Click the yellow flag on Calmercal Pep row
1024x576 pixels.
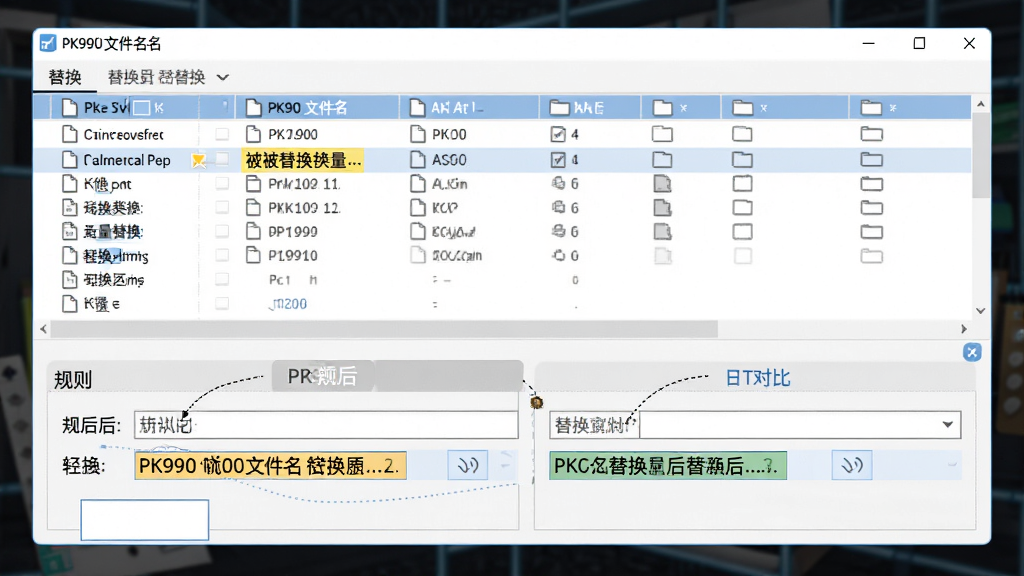[x=199, y=160]
